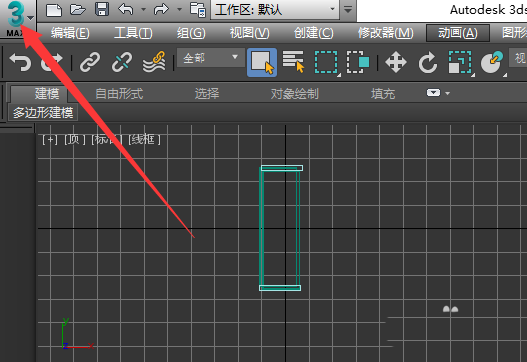Select the Place object tool icon
The height and width of the screenshot is (362, 527).
pyautogui.click(x=492, y=62)
